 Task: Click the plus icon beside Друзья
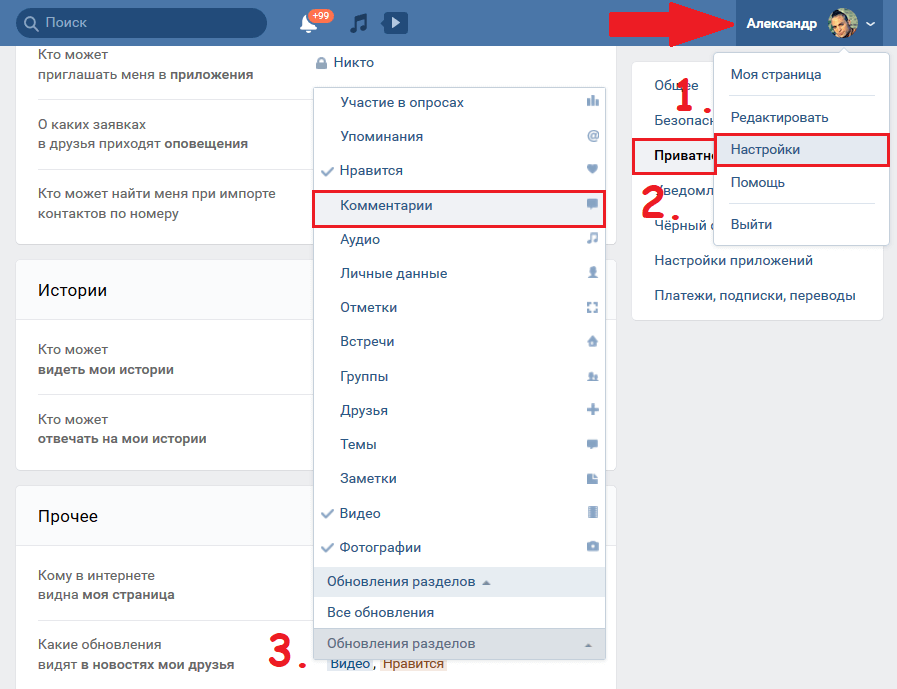pos(593,410)
